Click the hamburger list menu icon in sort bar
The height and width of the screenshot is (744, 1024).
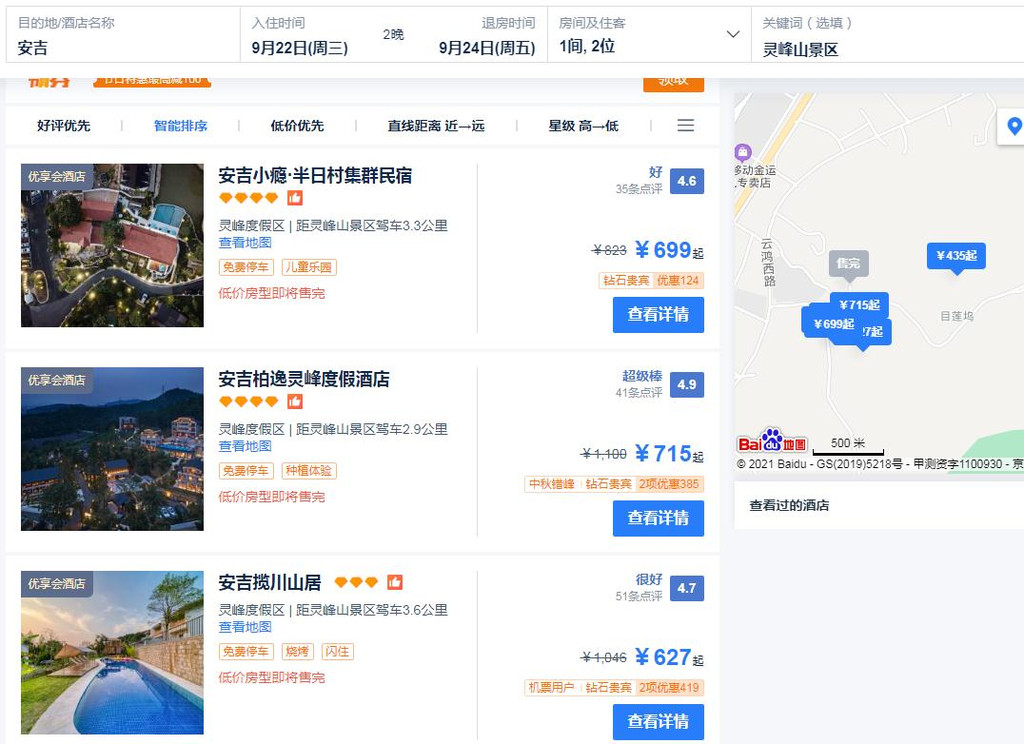point(685,125)
